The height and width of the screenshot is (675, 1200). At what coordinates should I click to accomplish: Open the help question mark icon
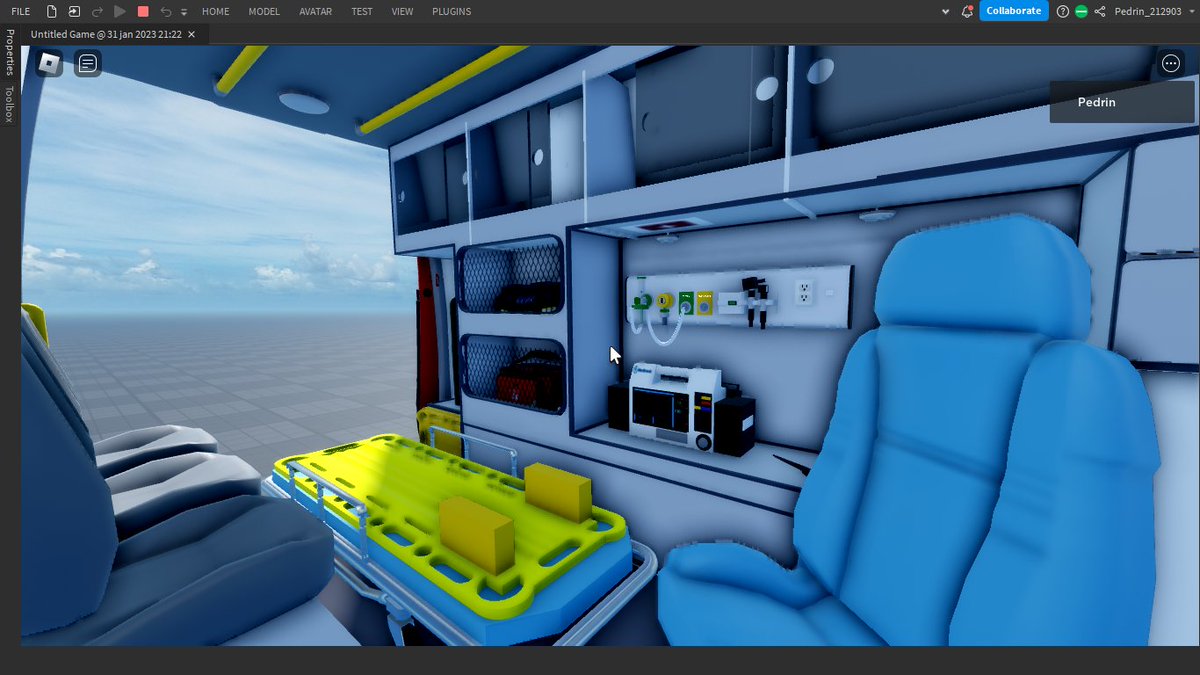pyautogui.click(x=1062, y=11)
